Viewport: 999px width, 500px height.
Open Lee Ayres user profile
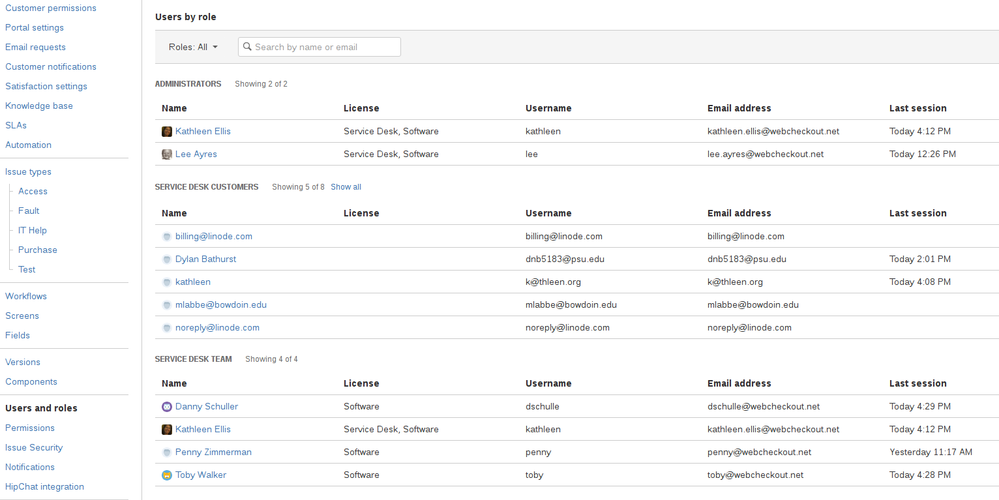coord(196,154)
